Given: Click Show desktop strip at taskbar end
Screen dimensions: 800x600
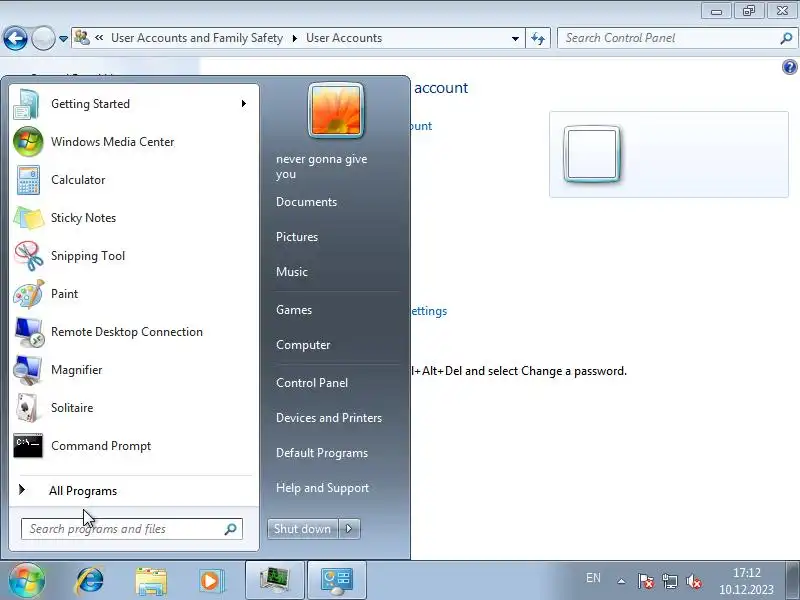Looking at the screenshot, I should coord(792,580).
